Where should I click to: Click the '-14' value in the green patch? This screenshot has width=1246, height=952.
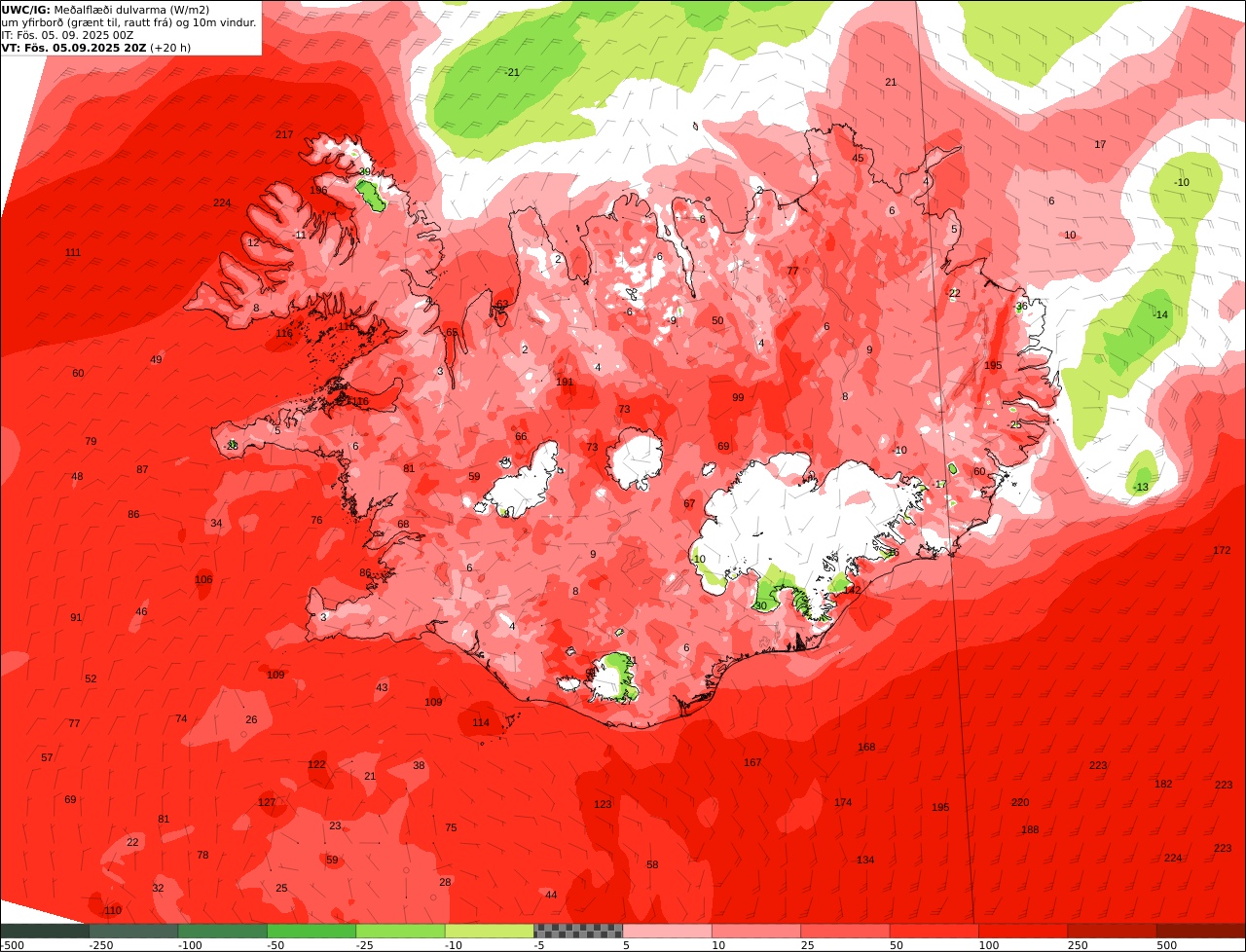[1159, 314]
